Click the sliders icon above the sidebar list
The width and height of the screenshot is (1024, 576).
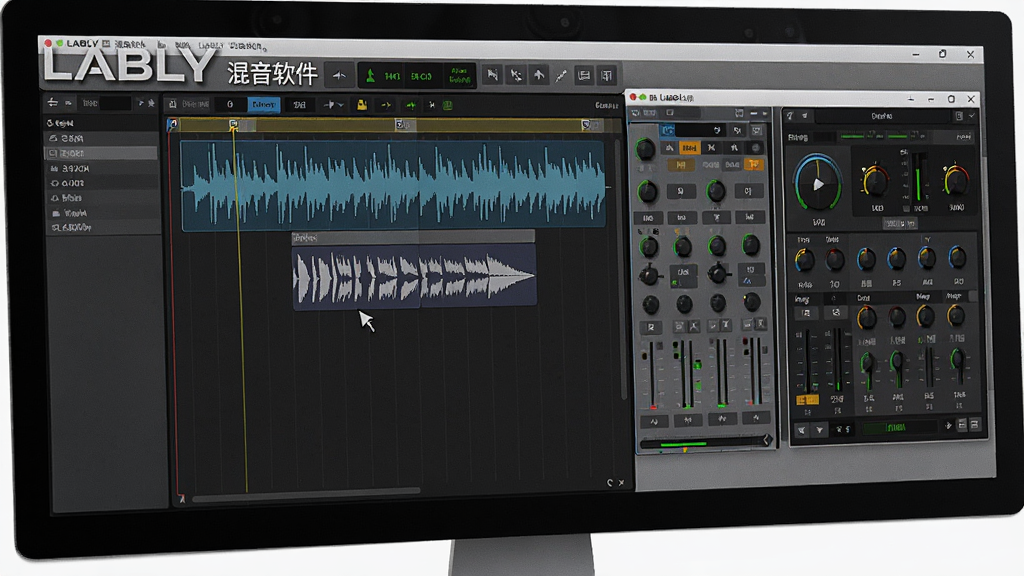point(52,103)
